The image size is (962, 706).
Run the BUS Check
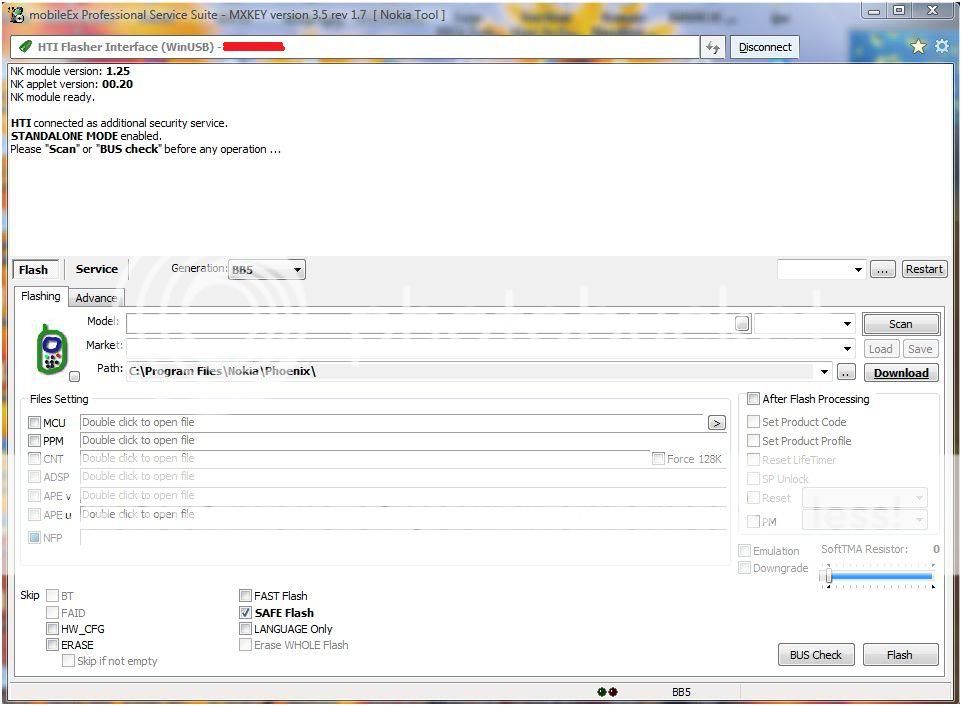point(816,655)
